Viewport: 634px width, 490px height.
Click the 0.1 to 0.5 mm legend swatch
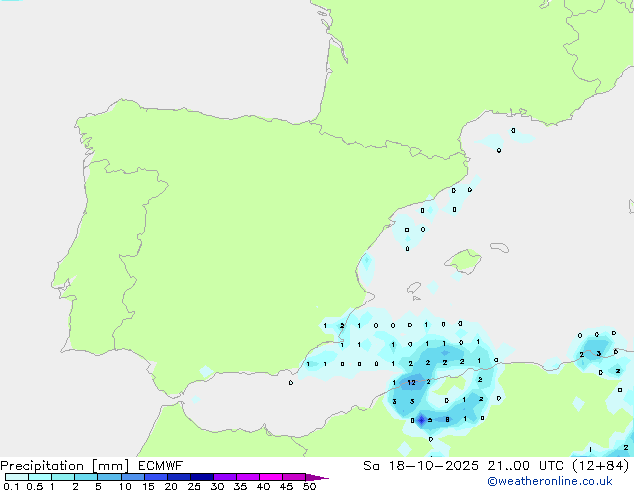[x=17, y=477]
